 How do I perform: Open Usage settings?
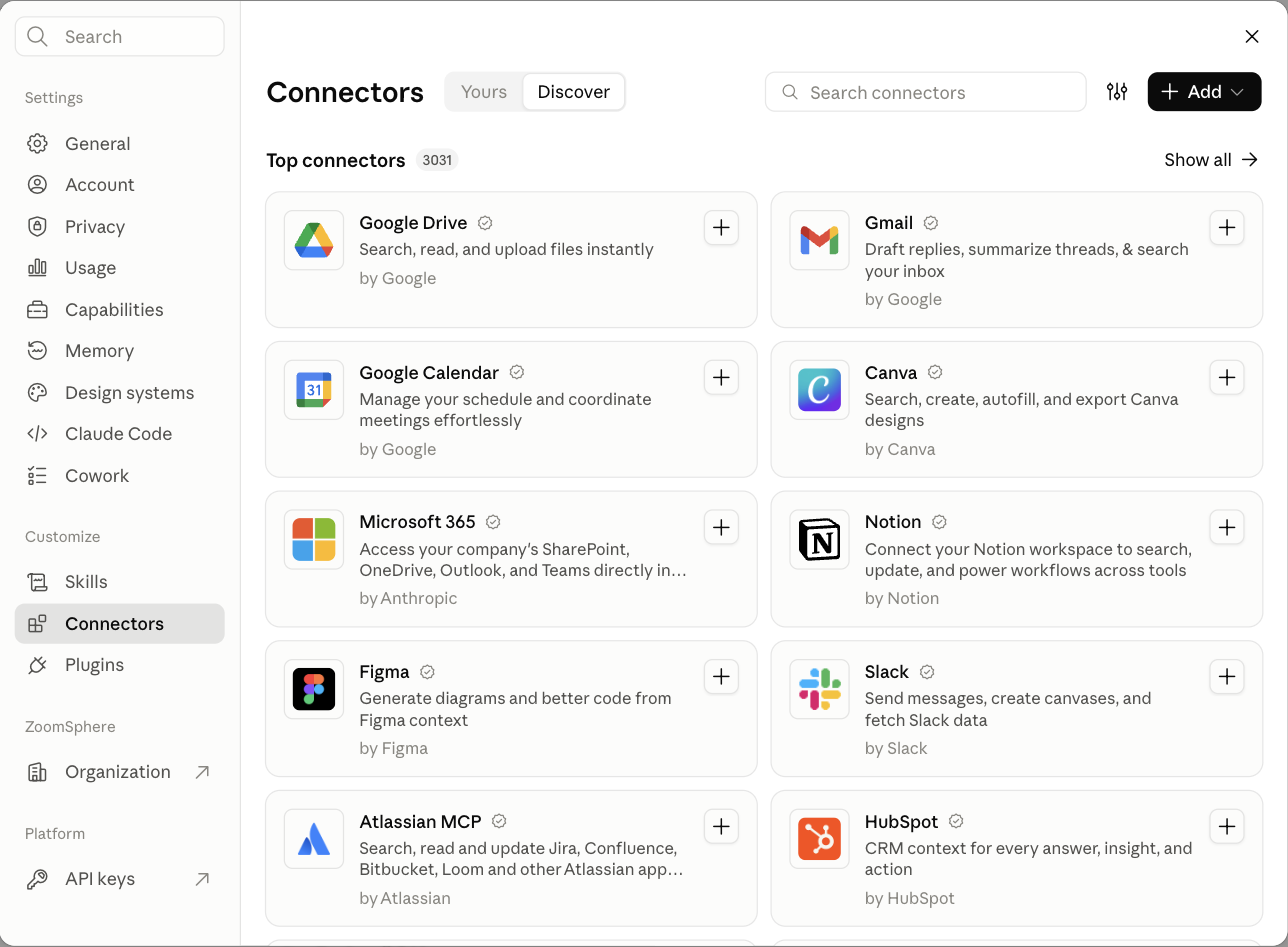coord(120,268)
